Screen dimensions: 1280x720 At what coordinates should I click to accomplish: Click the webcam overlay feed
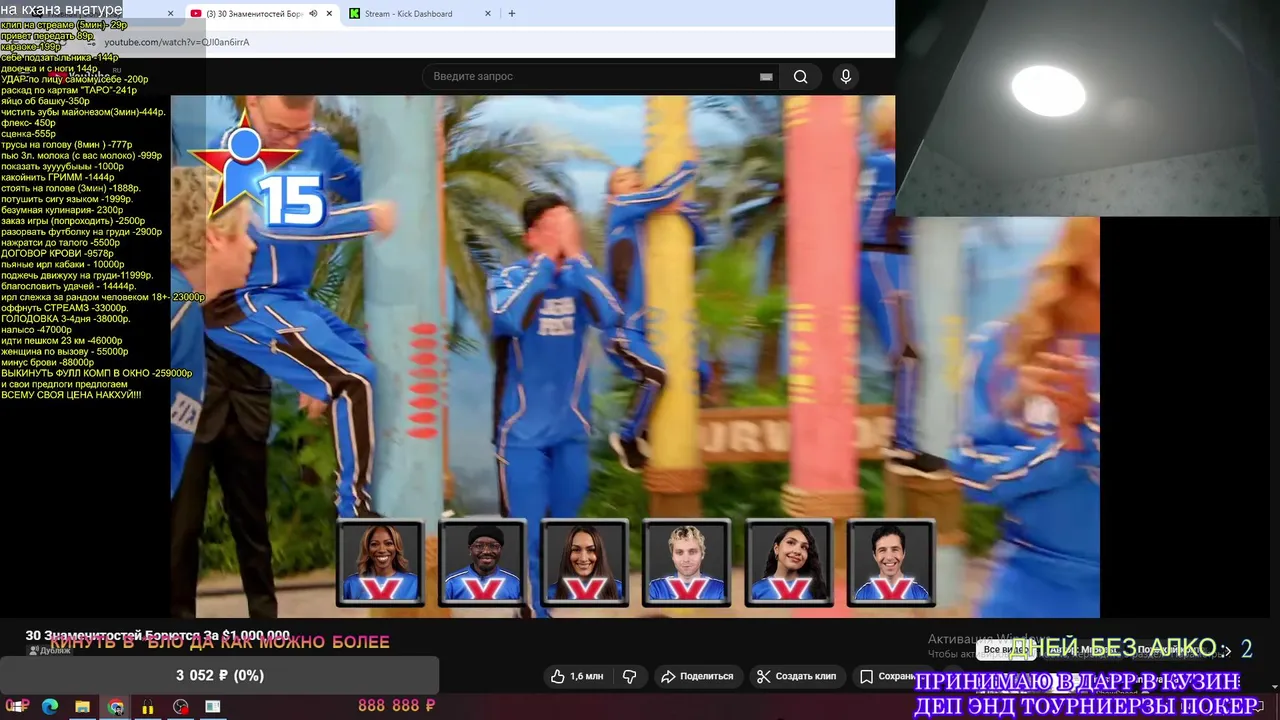(1087, 108)
